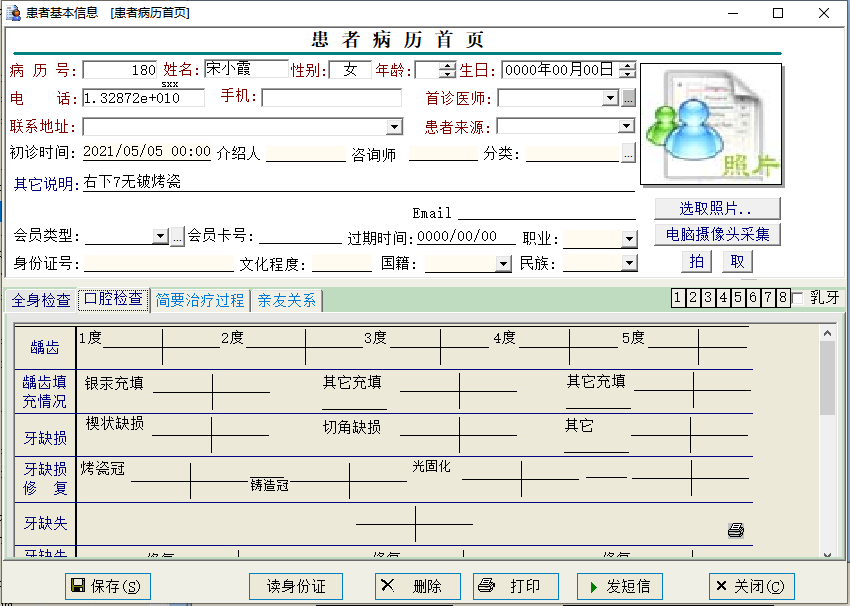Click the 读身份证 button
Screen dimensions: 850x606
(x=296, y=586)
